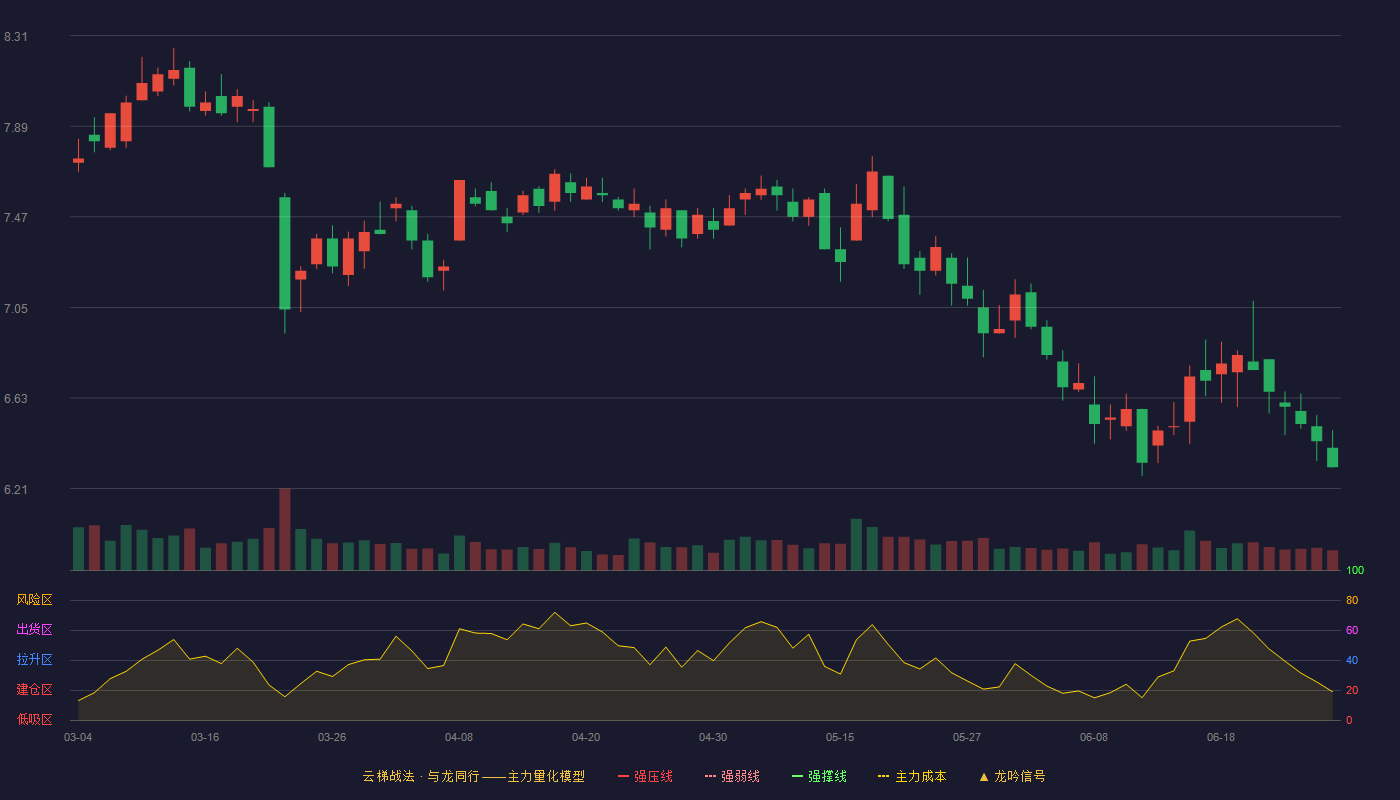Click the 7.05 price axis label

click(x=16, y=309)
